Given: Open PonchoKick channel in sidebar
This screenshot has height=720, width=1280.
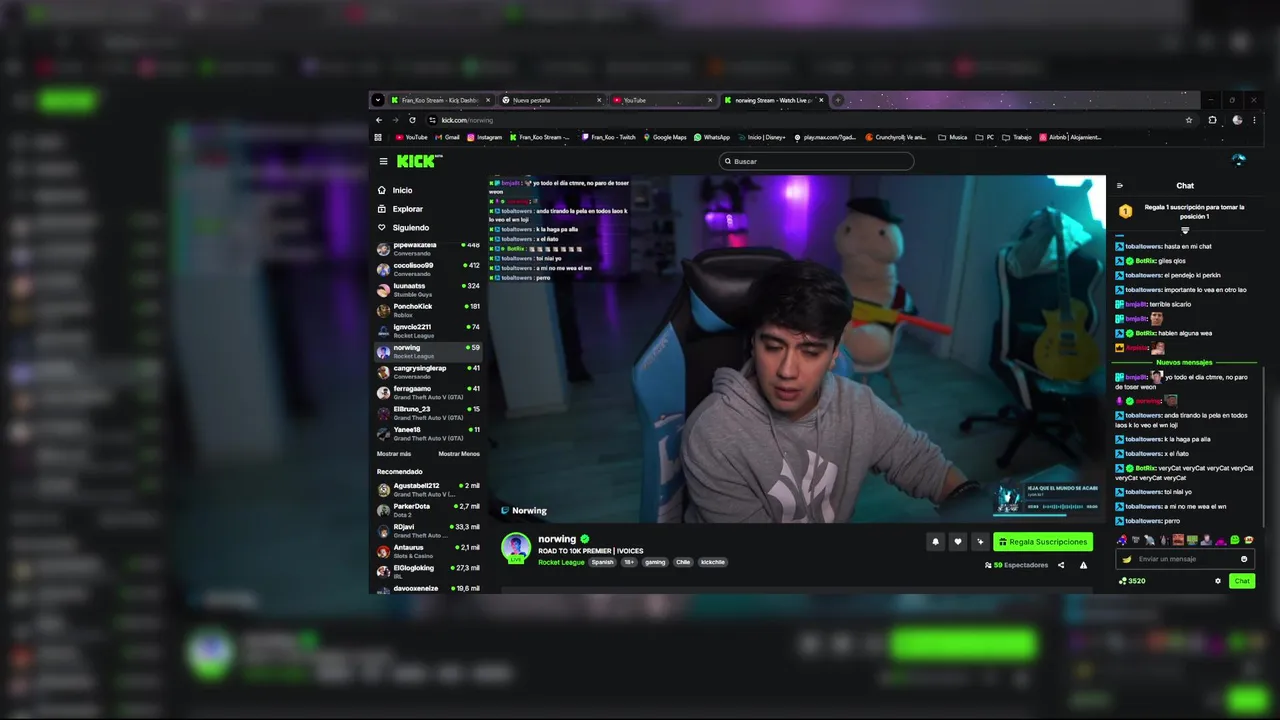Looking at the screenshot, I should [428, 310].
